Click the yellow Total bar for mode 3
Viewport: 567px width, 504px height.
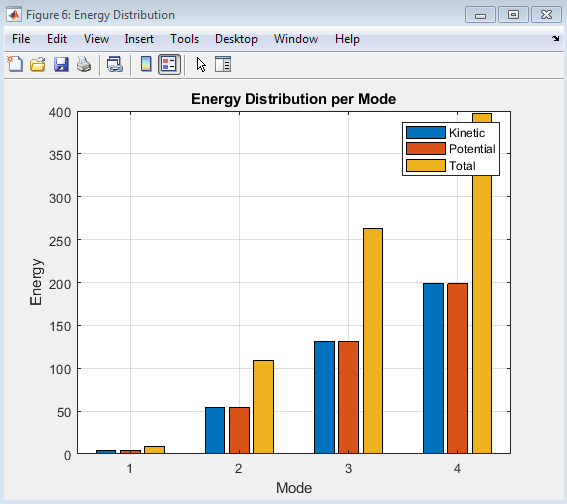tap(373, 341)
